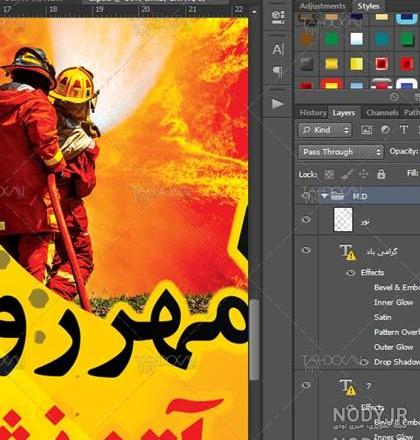Apply the dark gray style swatch
420x440 pixels.
pyautogui.click(x=306, y=64)
